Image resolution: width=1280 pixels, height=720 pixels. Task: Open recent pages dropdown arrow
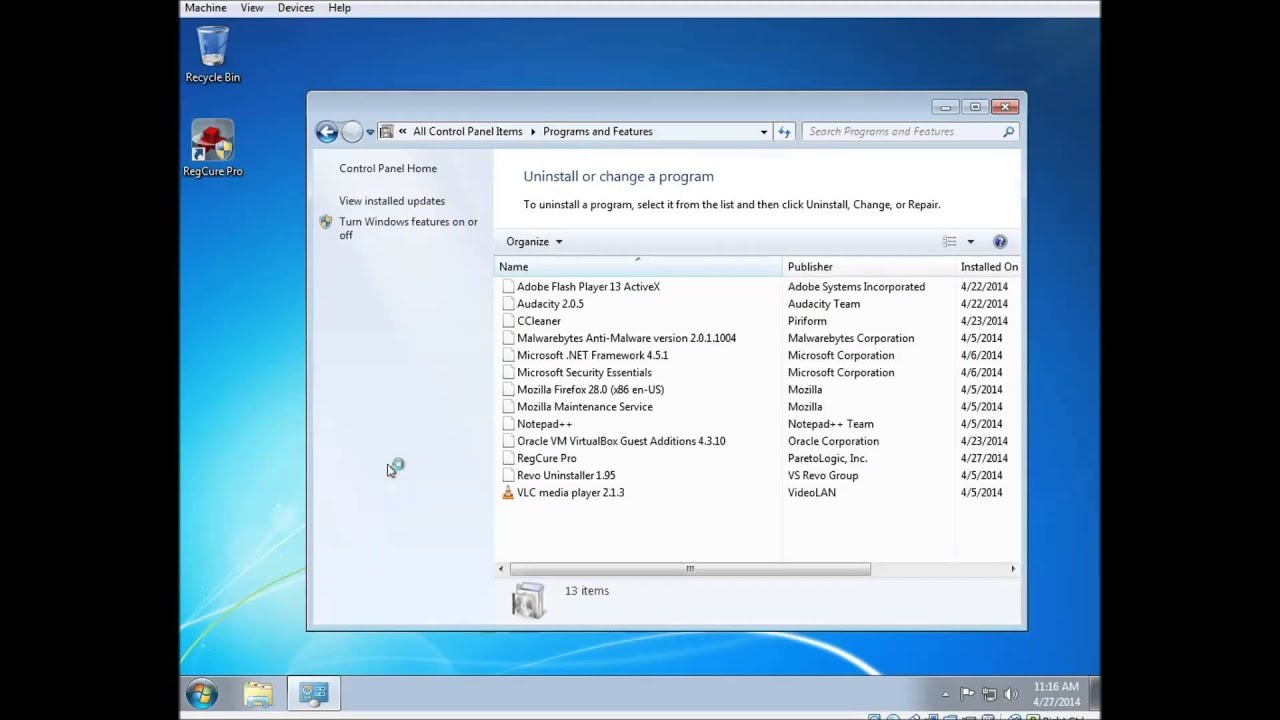pos(370,131)
